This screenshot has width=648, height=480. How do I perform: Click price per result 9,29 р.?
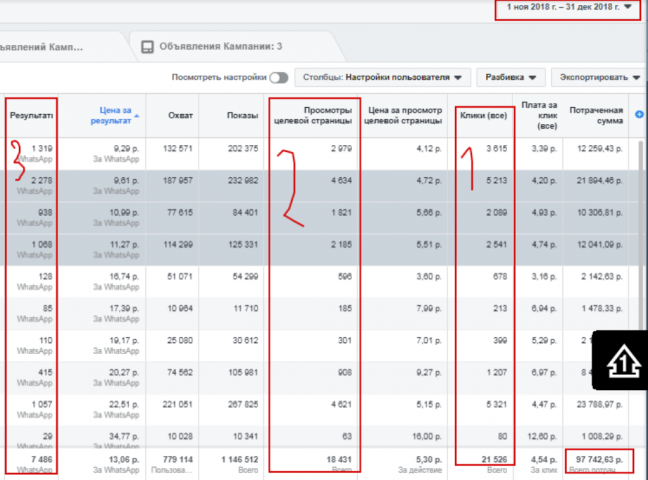pyautogui.click(x=126, y=148)
